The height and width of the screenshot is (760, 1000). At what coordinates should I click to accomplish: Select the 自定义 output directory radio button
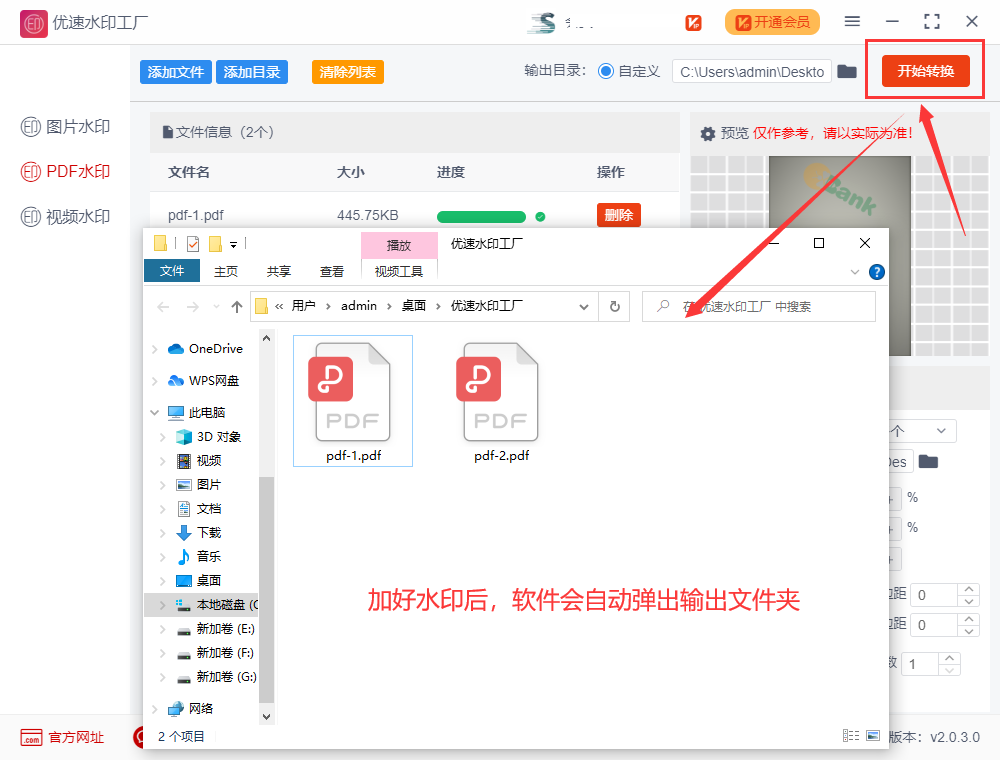pyautogui.click(x=606, y=71)
